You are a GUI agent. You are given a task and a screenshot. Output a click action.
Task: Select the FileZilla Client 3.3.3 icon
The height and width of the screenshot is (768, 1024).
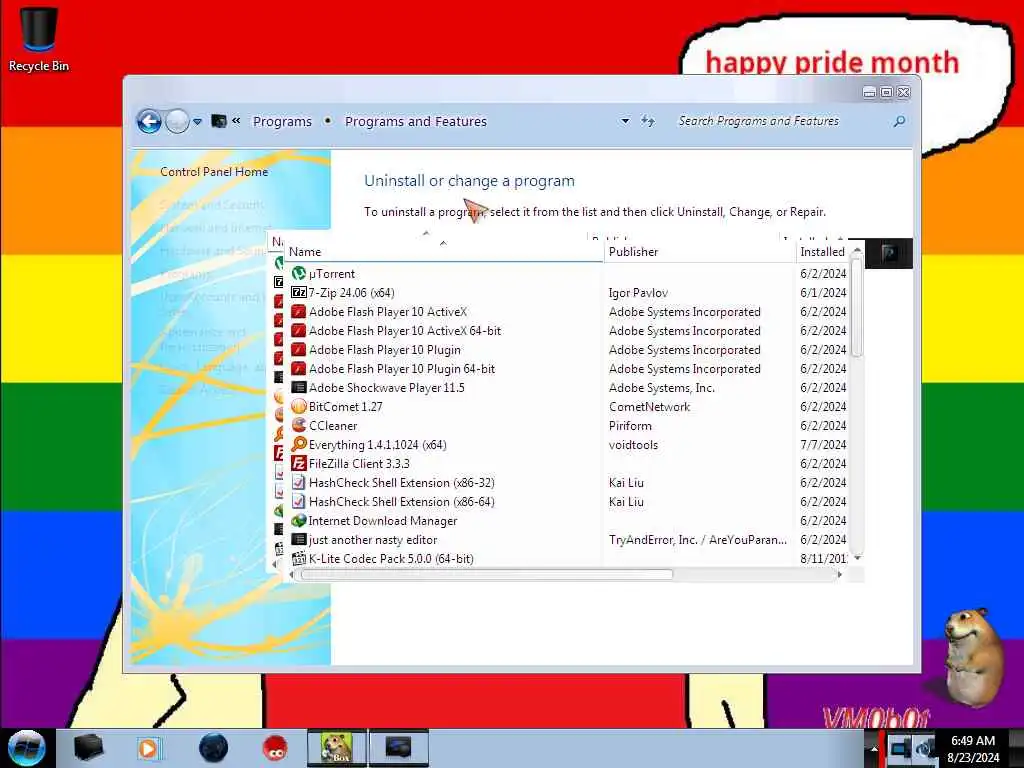click(x=299, y=463)
